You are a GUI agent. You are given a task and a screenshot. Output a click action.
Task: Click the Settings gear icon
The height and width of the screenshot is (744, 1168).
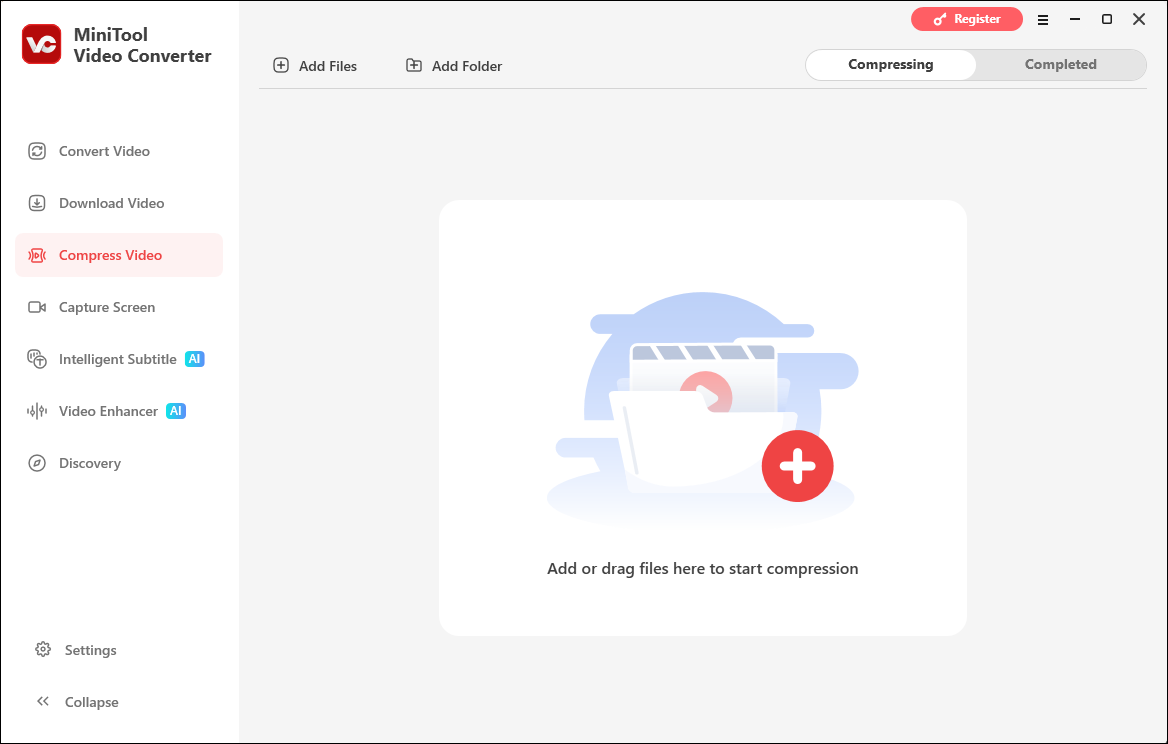pos(43,649)
